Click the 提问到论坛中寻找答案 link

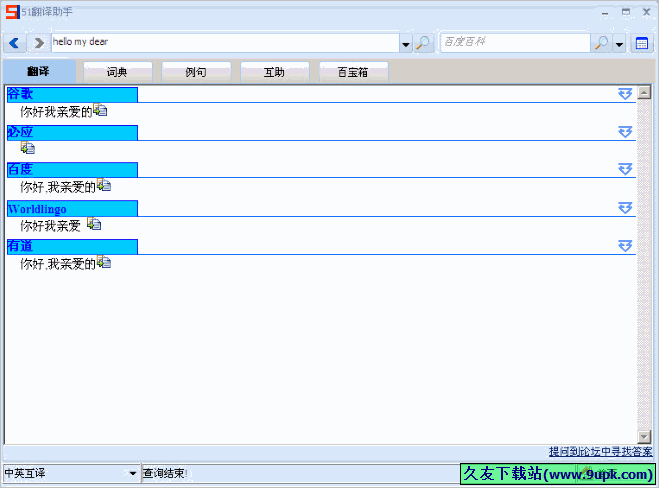coord(601,452)
